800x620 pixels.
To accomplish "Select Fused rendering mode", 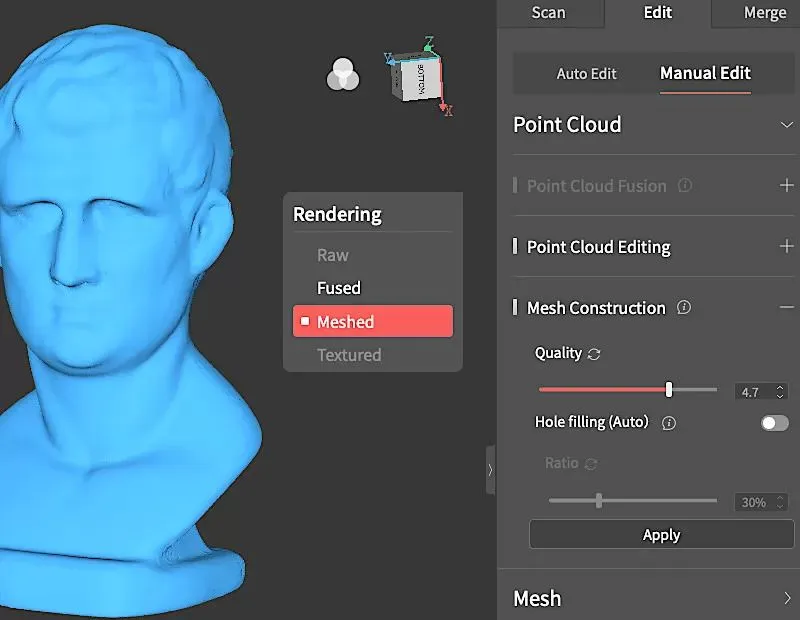I will pyautogui.click(x=338, y=288).
